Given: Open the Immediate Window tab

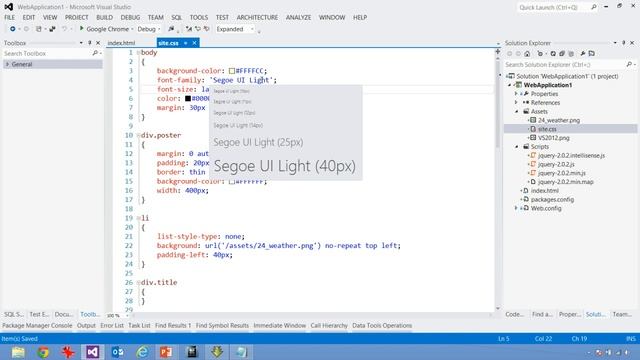Looking at the screenshot, I should [x=280, y=325].
